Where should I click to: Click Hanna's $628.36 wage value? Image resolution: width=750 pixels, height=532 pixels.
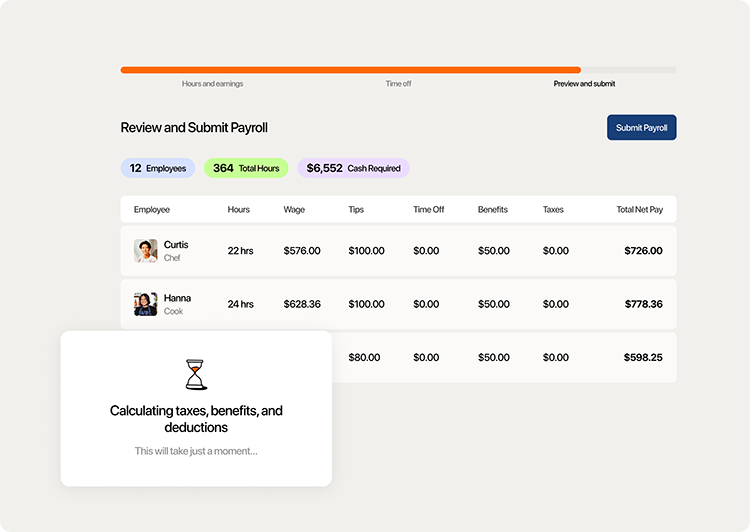(302, 304)
